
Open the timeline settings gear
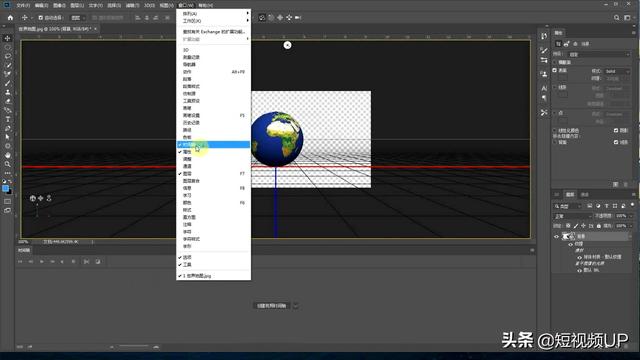[73, 262]
